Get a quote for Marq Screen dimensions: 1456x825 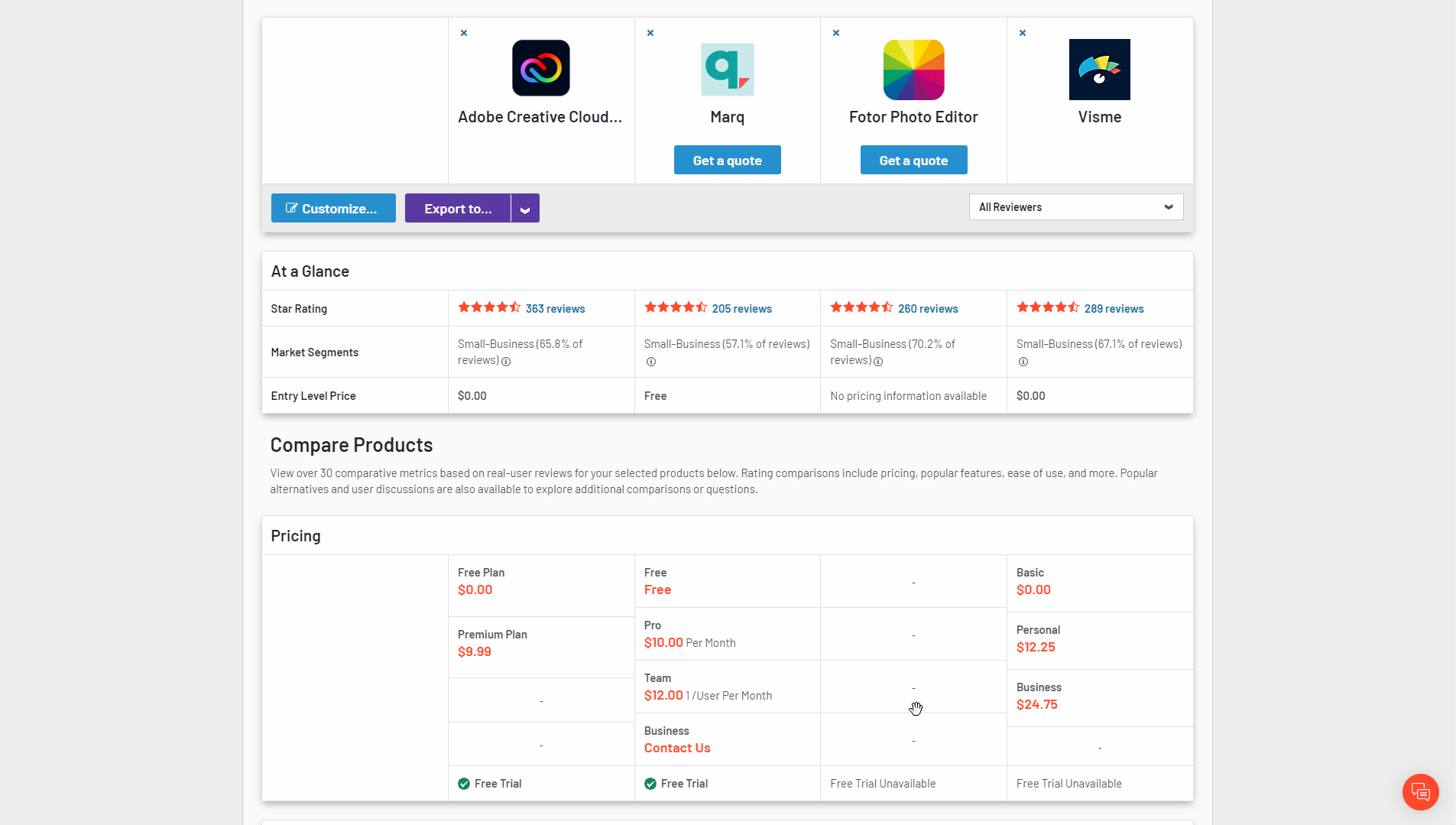coord(728,160)
